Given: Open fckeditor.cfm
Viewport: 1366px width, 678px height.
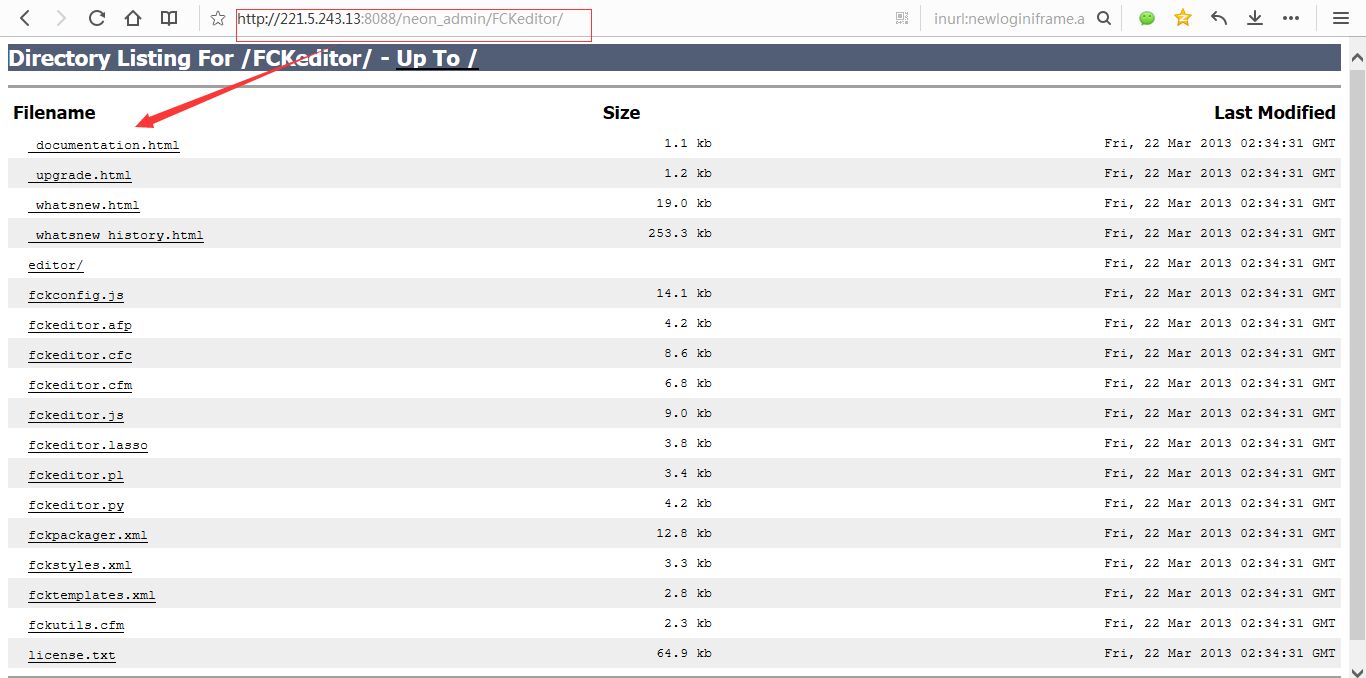Looking at the screenshot, I should 80,385.
